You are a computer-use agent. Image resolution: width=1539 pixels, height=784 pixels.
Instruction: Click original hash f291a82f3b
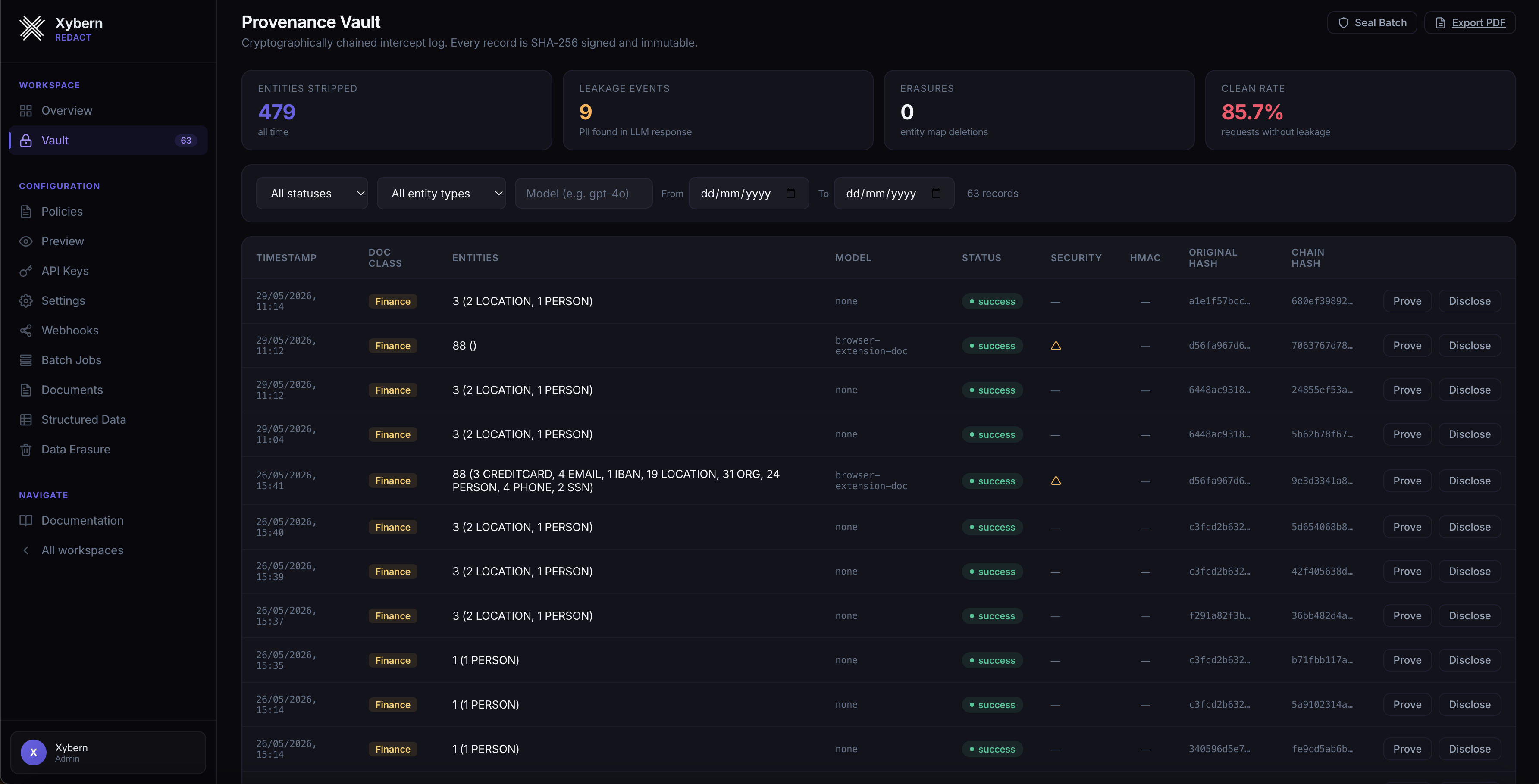[1219, 615]
